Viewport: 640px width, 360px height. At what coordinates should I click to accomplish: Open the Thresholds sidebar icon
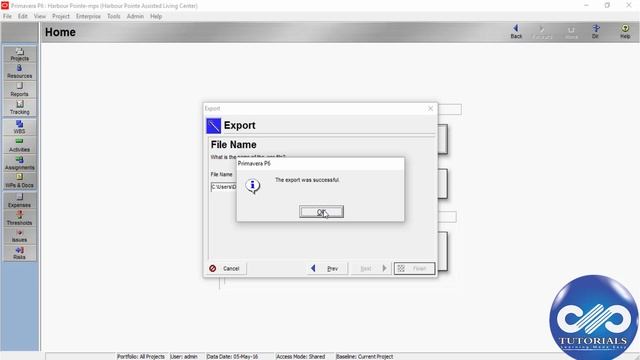coord(19,218)
